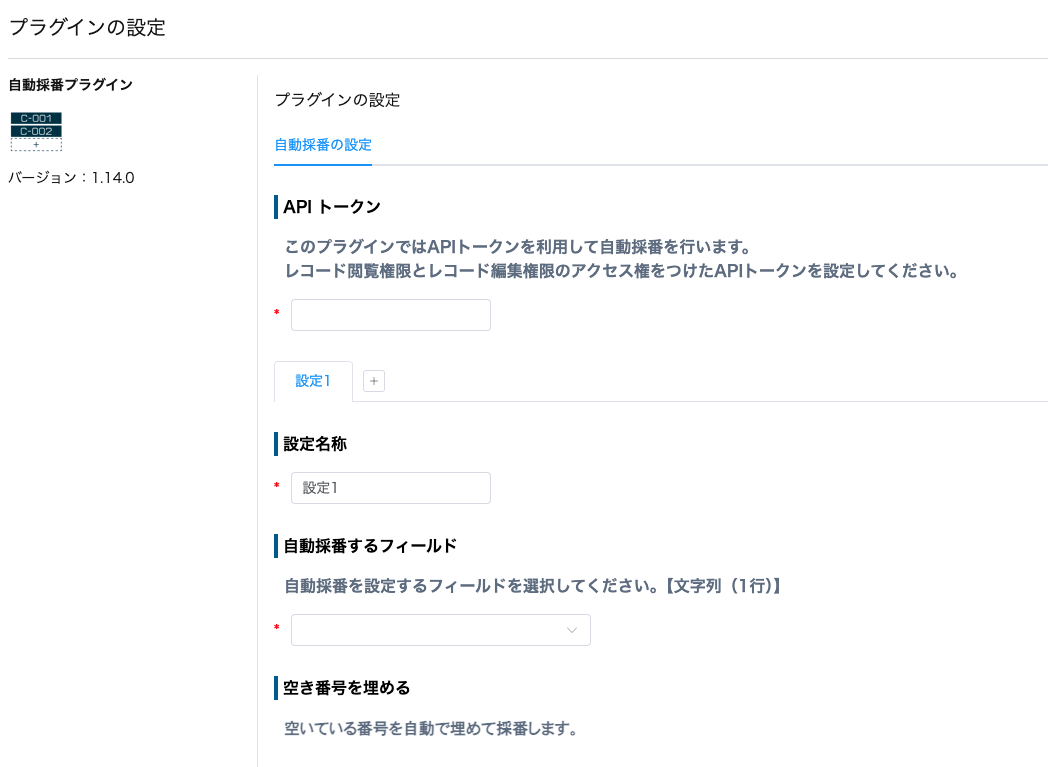Open the dropdown under 自動採番を設定するフィールド instruction
This screenshot has height=767, width=1048.
(440, 630)
